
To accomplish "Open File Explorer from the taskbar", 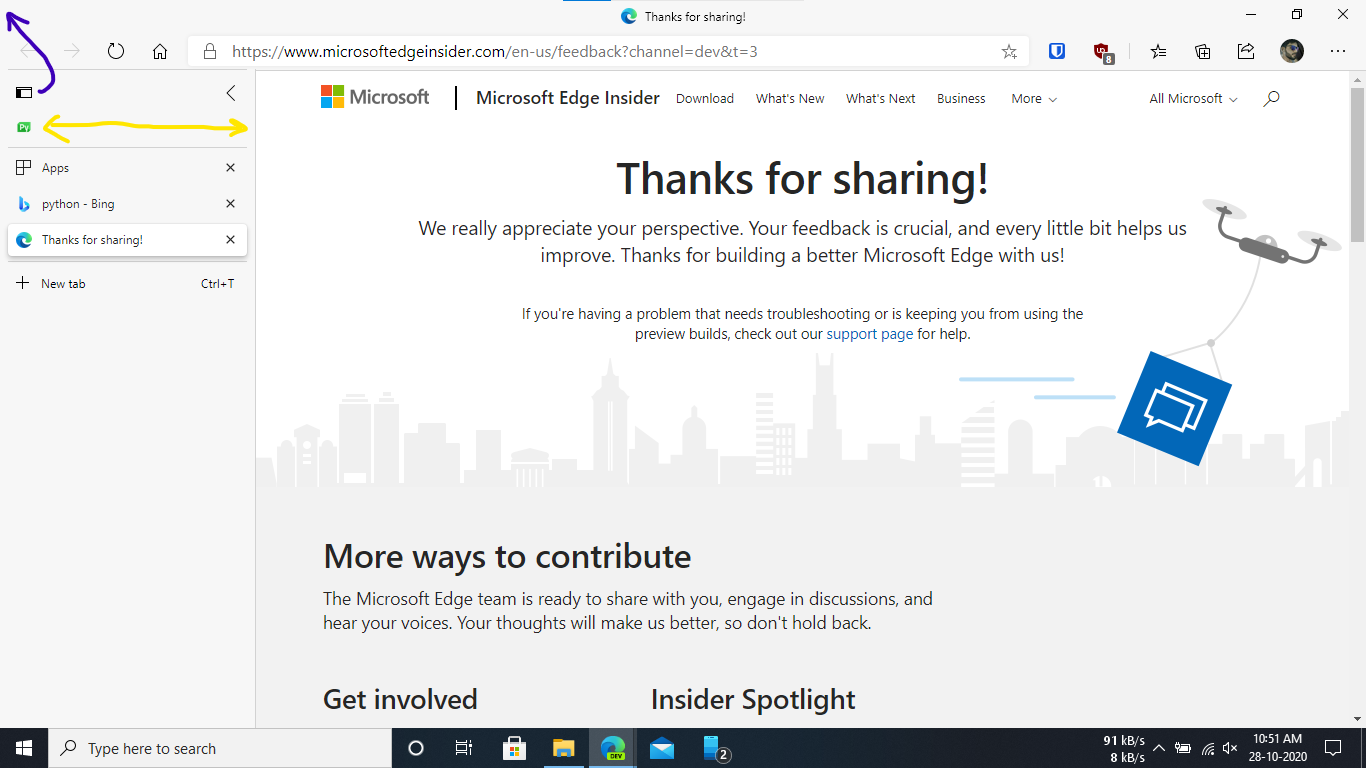I will 564,748.
